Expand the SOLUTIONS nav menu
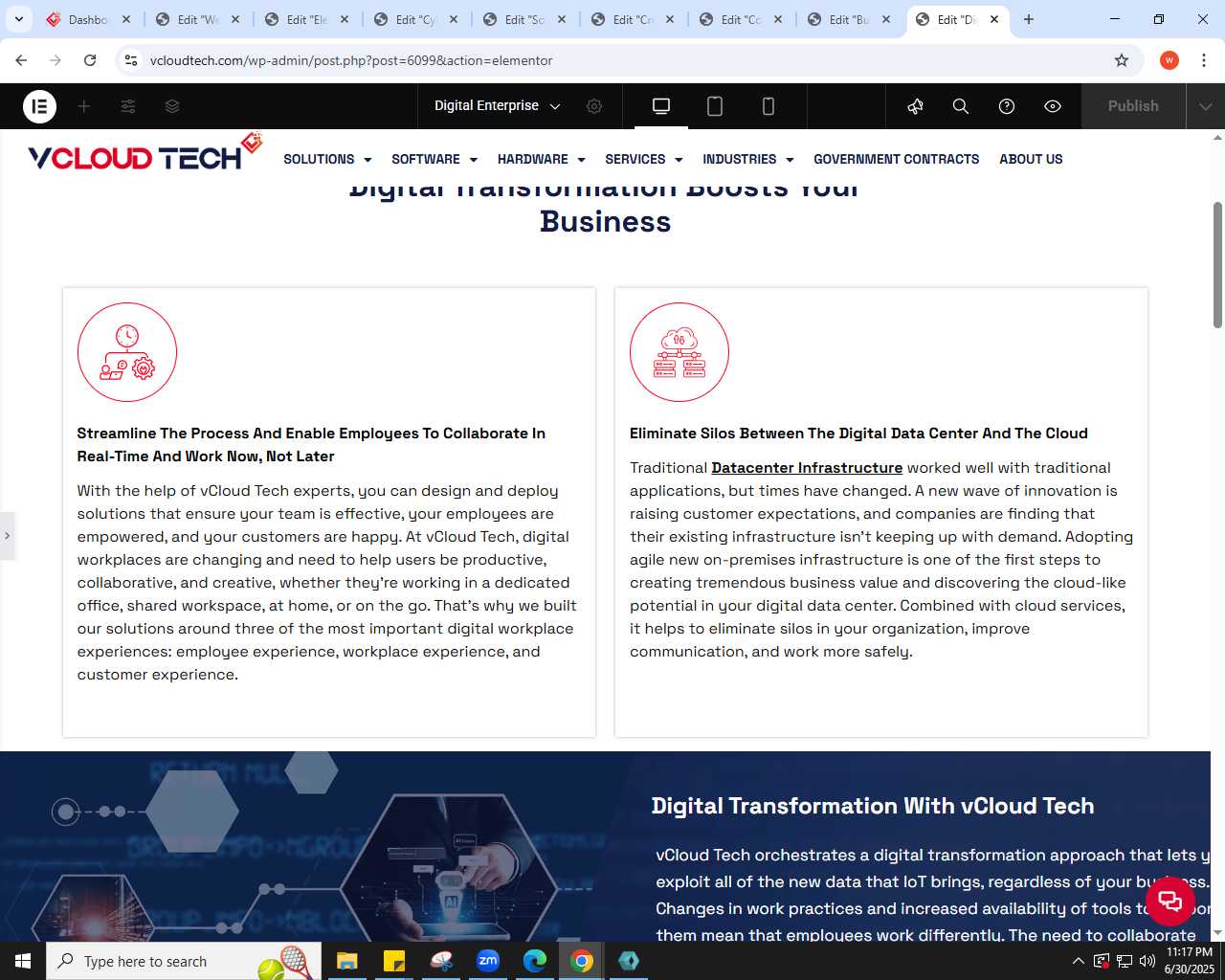Screen dimensions: 1225x980 click(327, 159)
